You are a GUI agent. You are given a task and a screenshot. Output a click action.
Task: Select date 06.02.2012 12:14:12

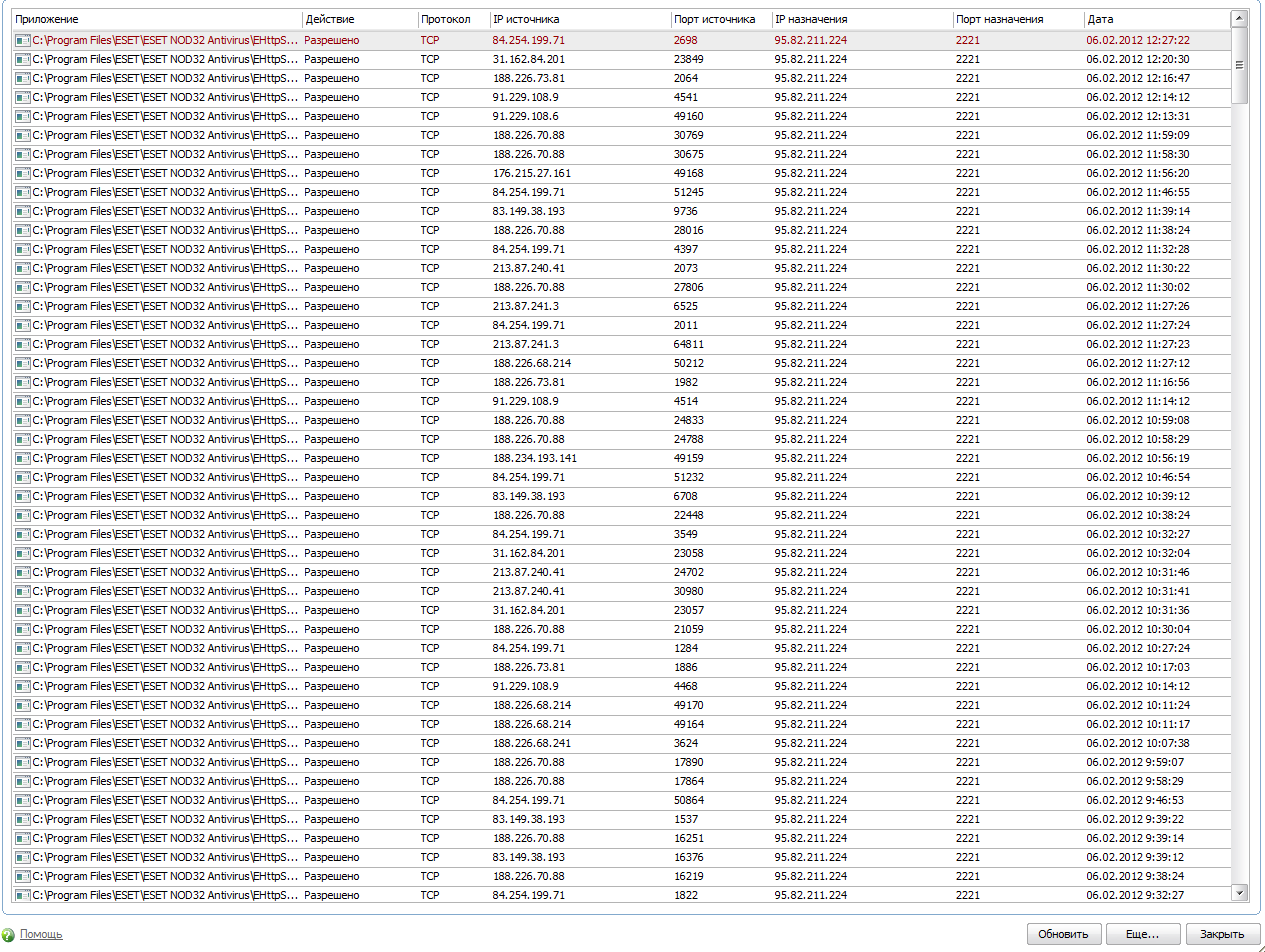[x=1138, y=98]
